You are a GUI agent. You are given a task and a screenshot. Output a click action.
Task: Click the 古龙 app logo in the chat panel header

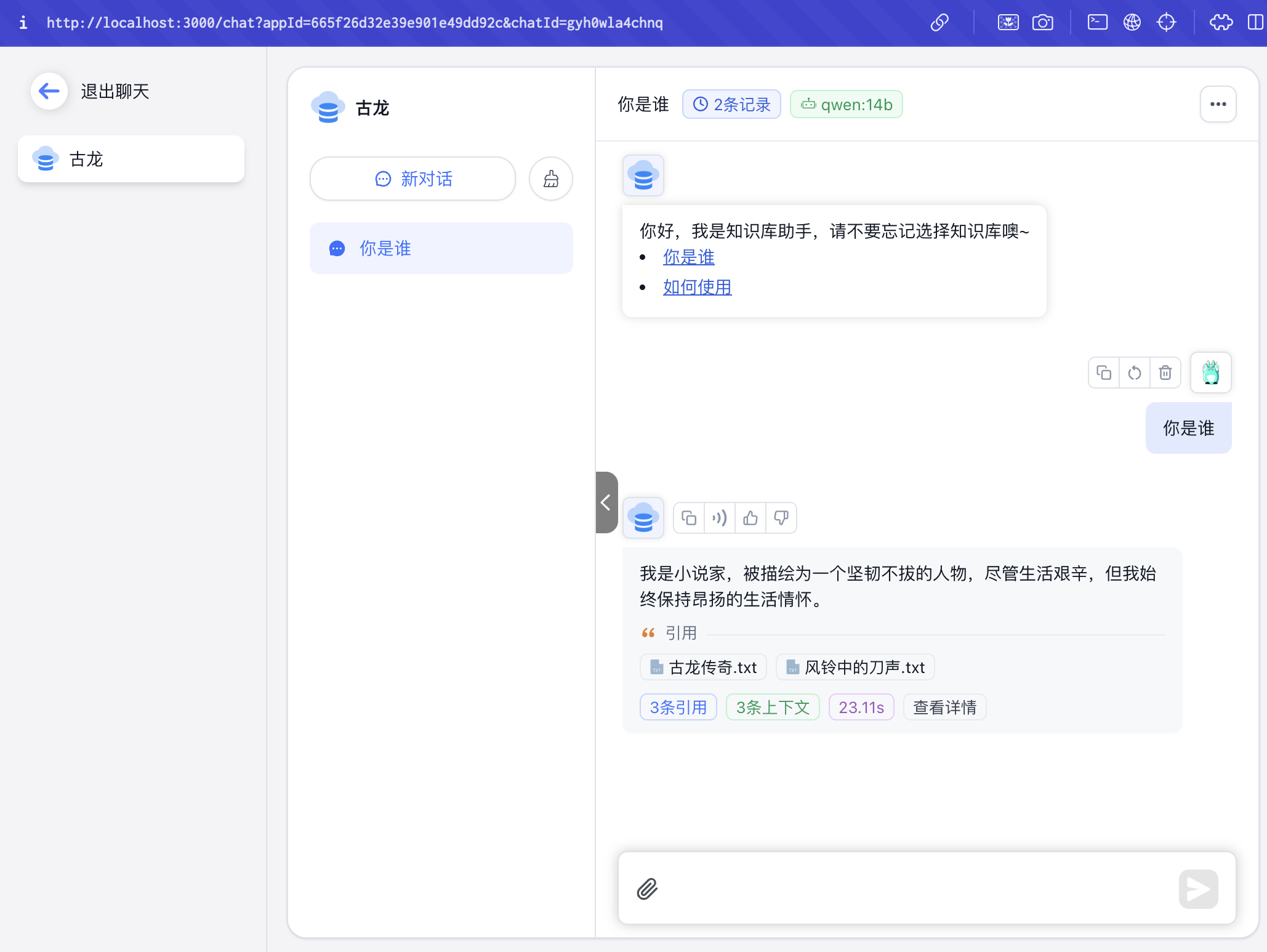point(328,107)
